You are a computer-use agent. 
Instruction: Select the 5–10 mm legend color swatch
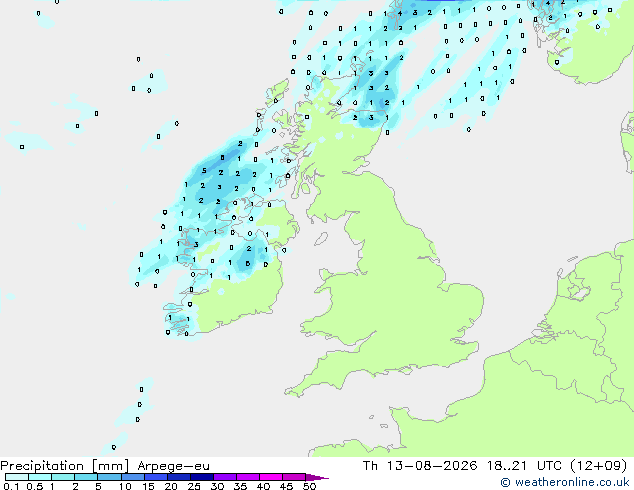[x=109, y=477]
